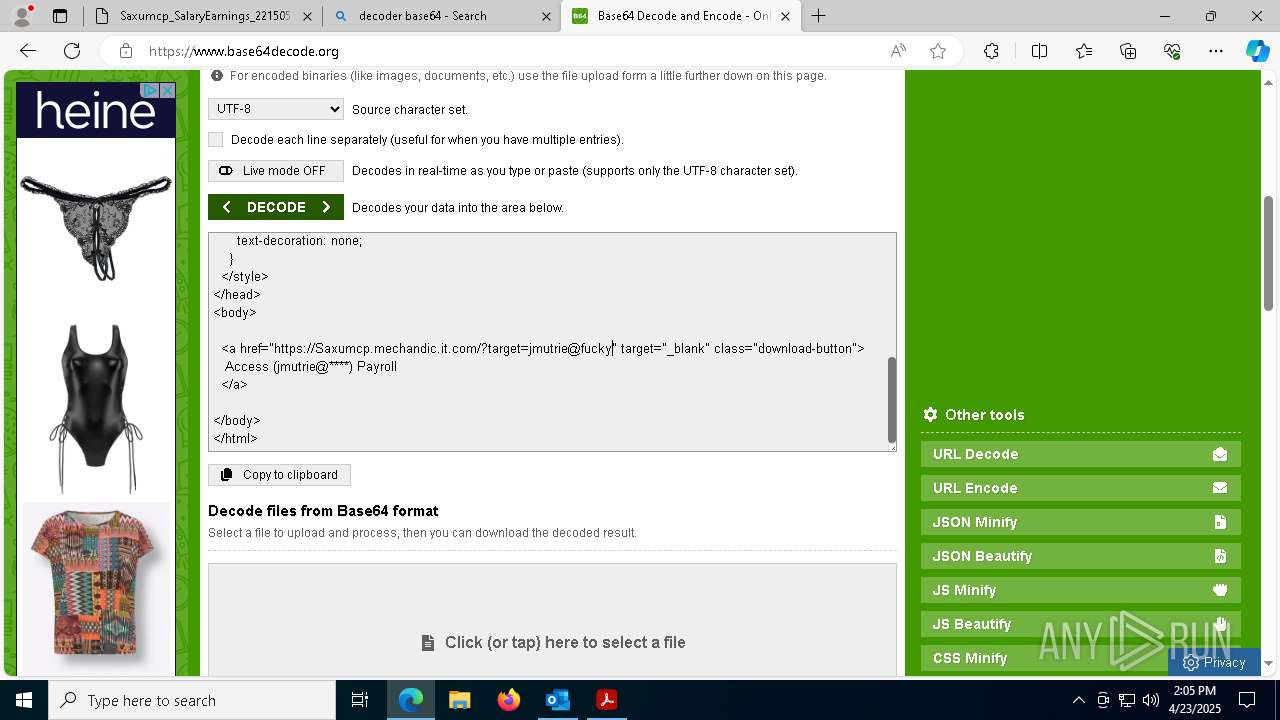This screenshot has height=720, width=1280.
Task: Close the heine advertisement
Action: click(x=168, y=90)
